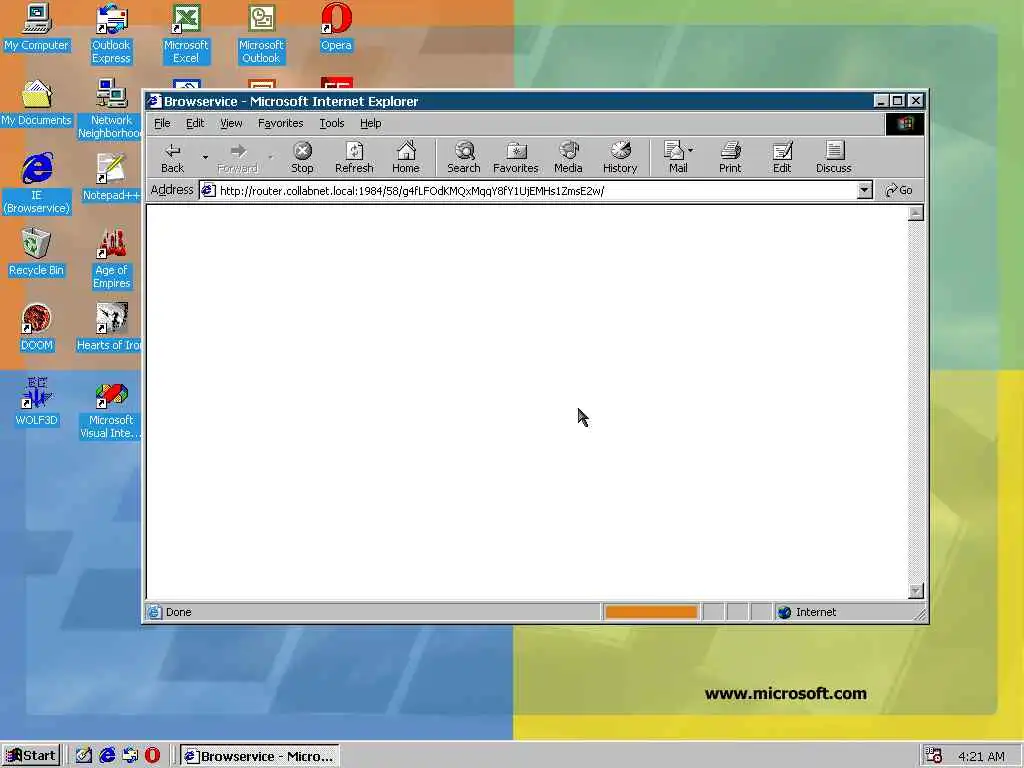Open the File menu
The width and height of the screenshot is (1024, 768).
(x=162, y=123)
